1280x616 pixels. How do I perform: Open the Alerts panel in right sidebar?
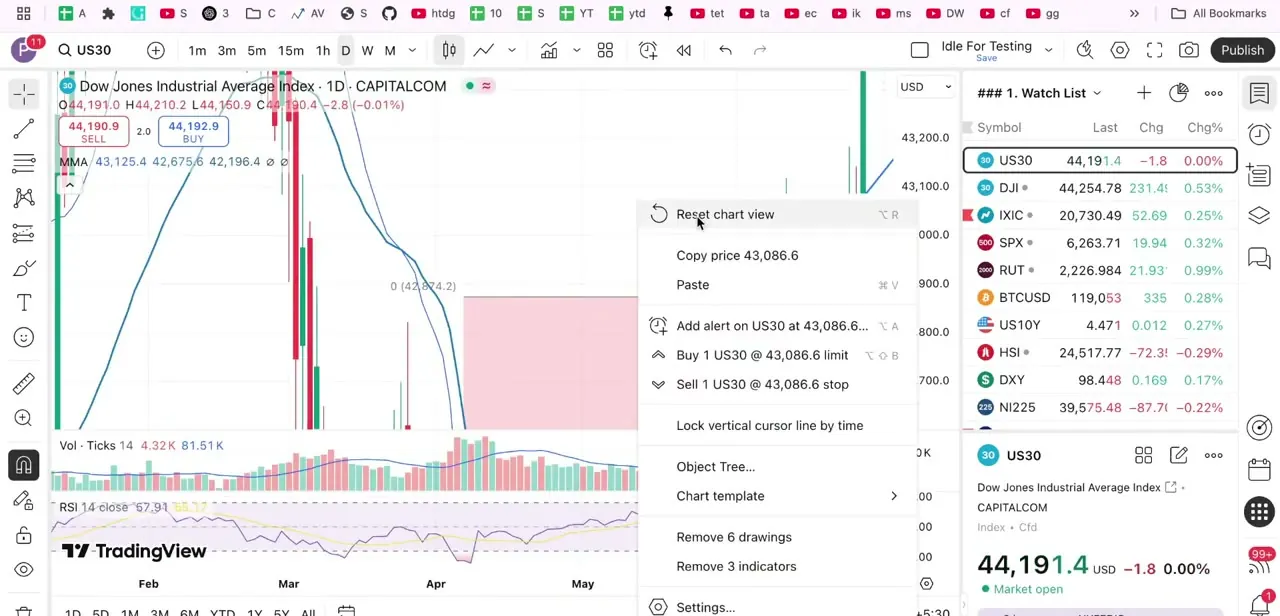(1259, 135)
